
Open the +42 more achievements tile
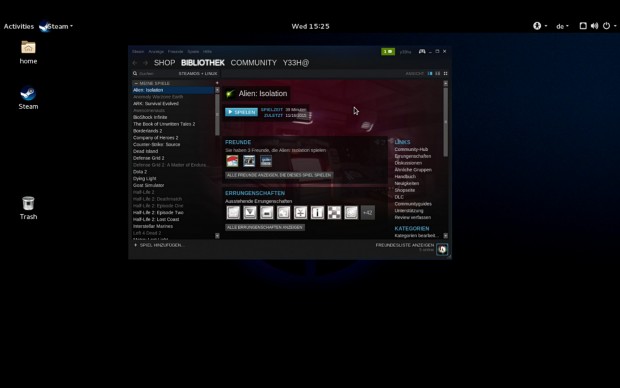368,213
